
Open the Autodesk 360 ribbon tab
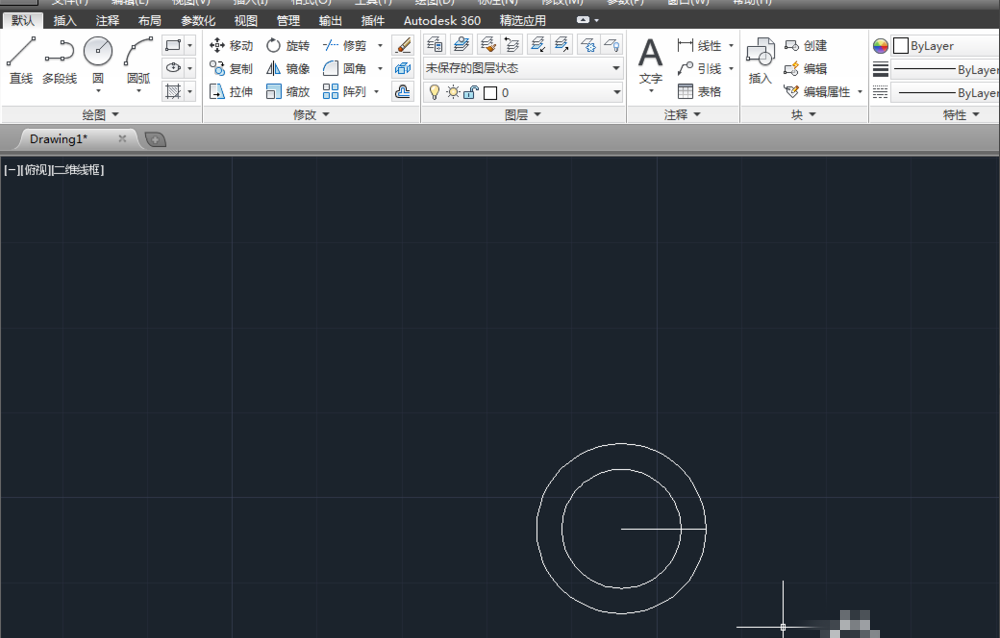[441, 20]
